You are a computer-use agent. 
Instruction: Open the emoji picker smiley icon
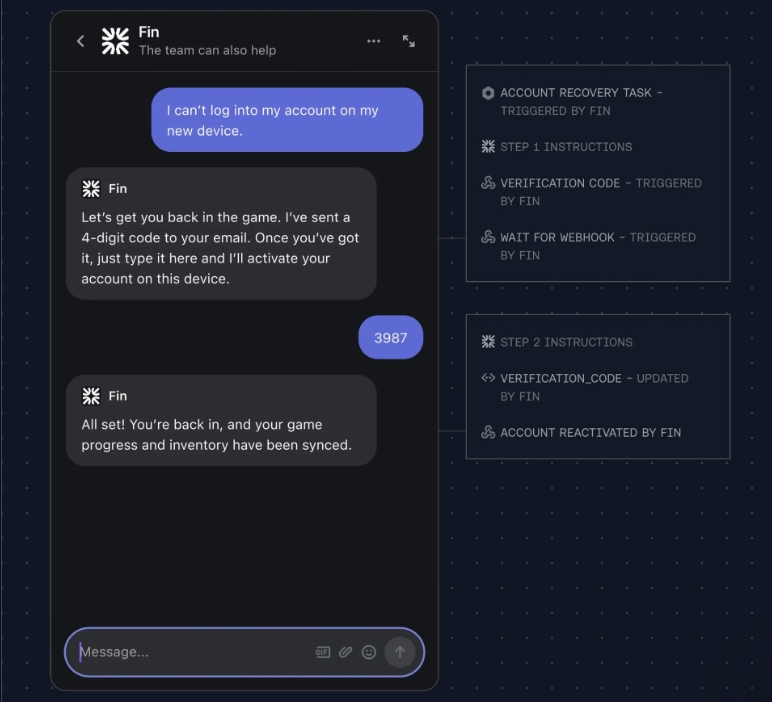tap(369, 652)
